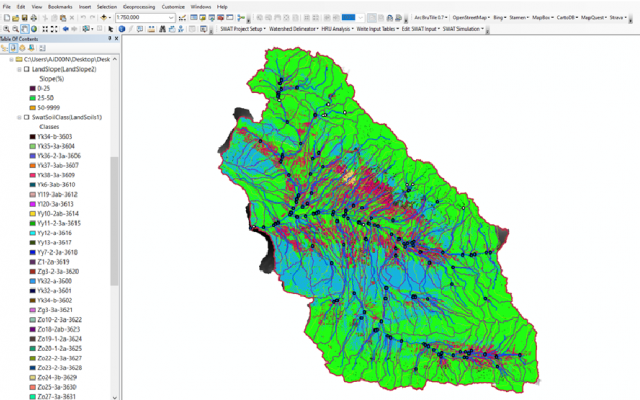Print the map
This screenshot has width=640, height=400.
pos(33,18)
